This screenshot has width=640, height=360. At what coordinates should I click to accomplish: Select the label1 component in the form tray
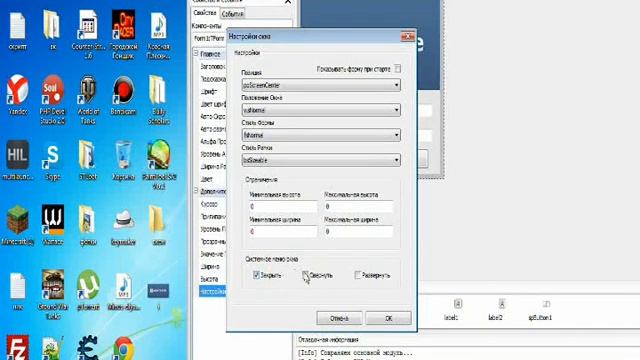pos(452,309)
